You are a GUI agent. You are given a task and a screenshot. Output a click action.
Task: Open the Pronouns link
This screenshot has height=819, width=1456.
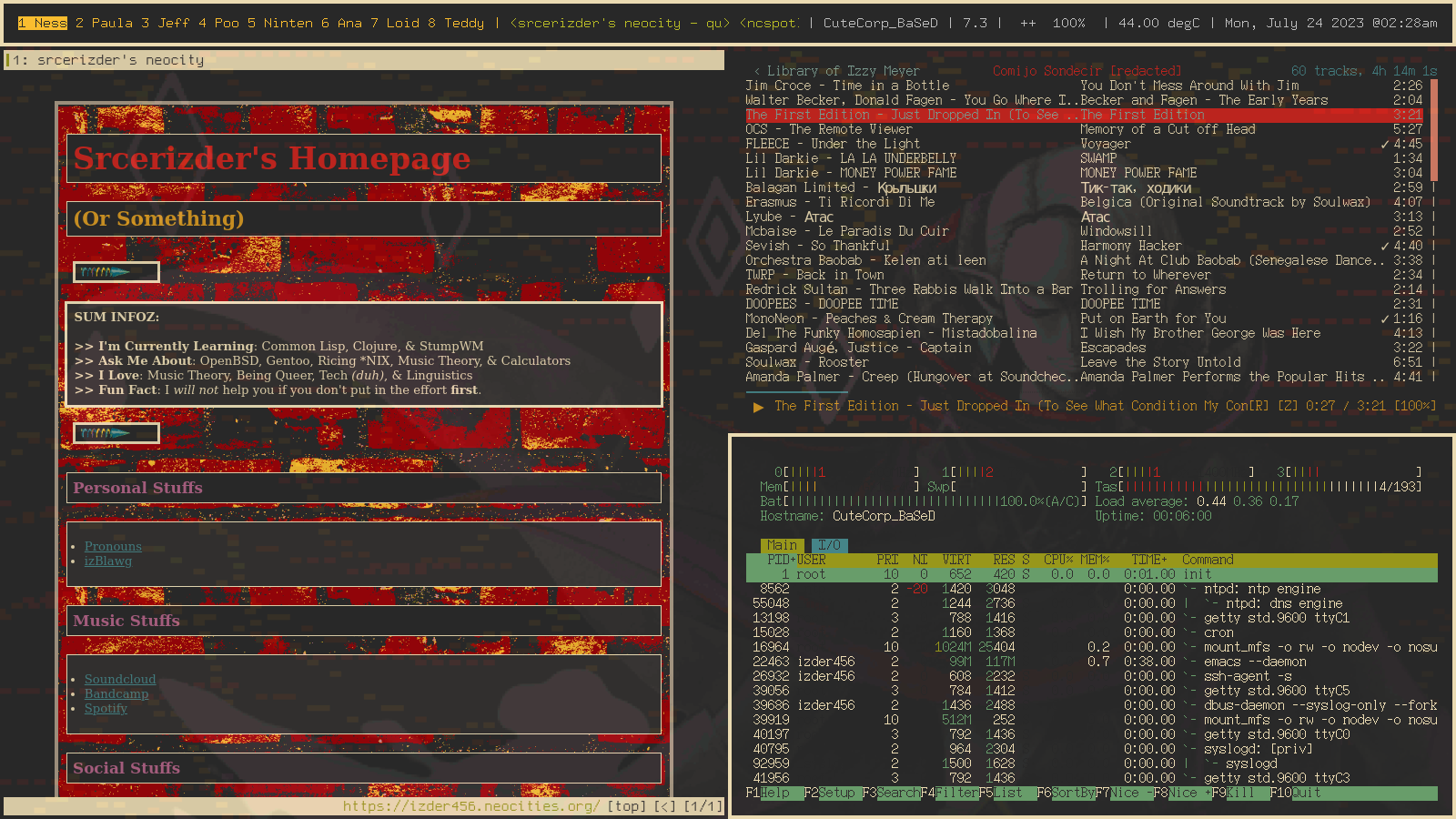point(113,546)
